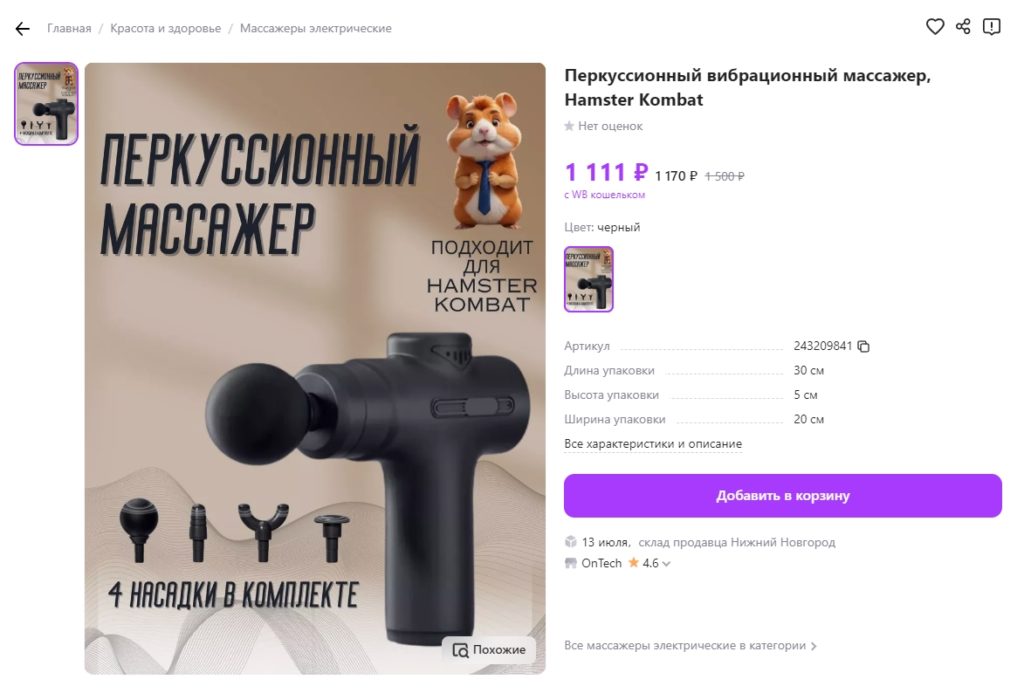Viewport: 1024px width, 700px height.
Task: Open Массажеры электрические breadcrumb
Action: pos(315,29)
